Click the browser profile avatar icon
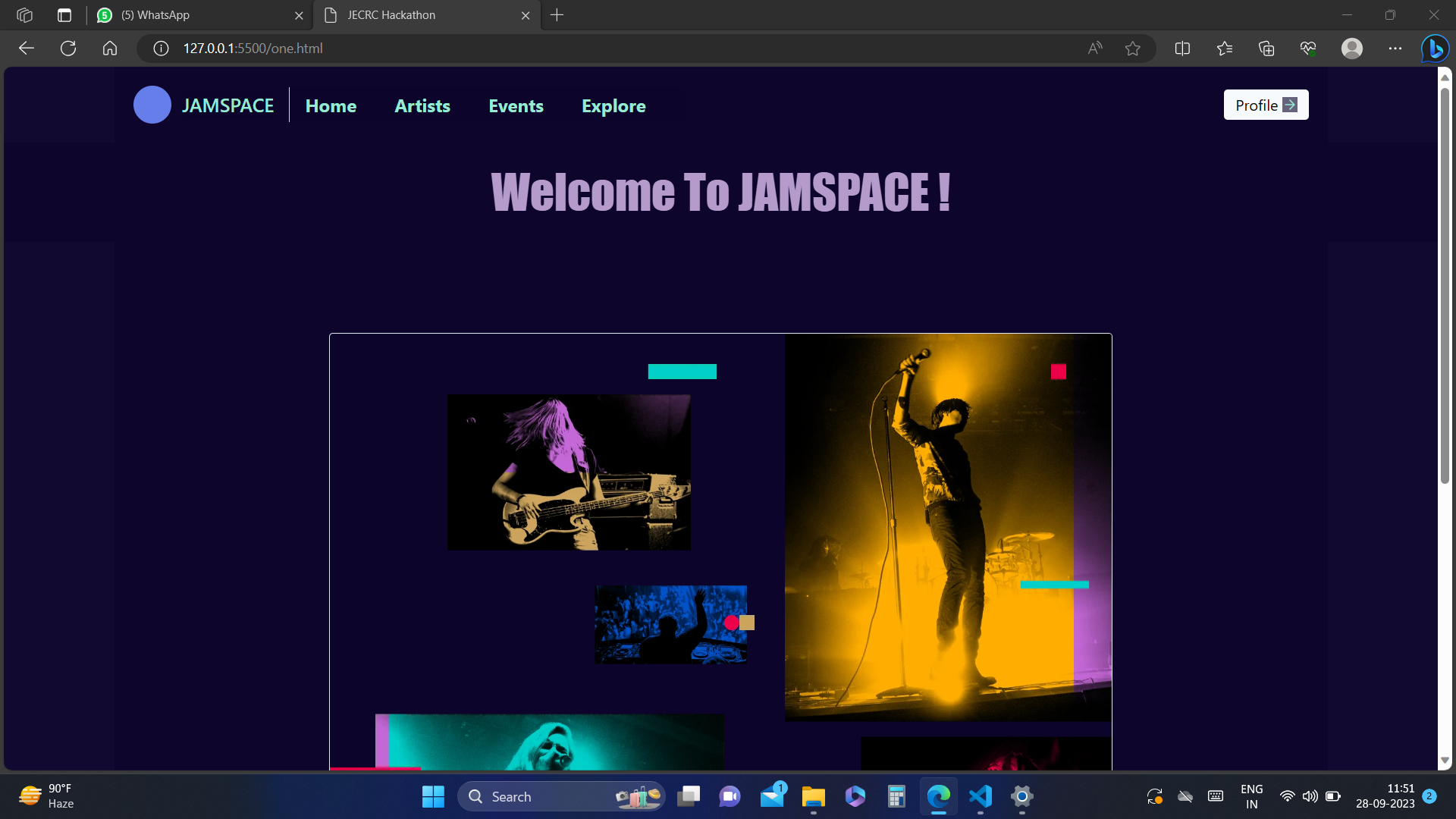Image resolution: width=1456 pixels, height=819 pixels. click(1352, 48)
